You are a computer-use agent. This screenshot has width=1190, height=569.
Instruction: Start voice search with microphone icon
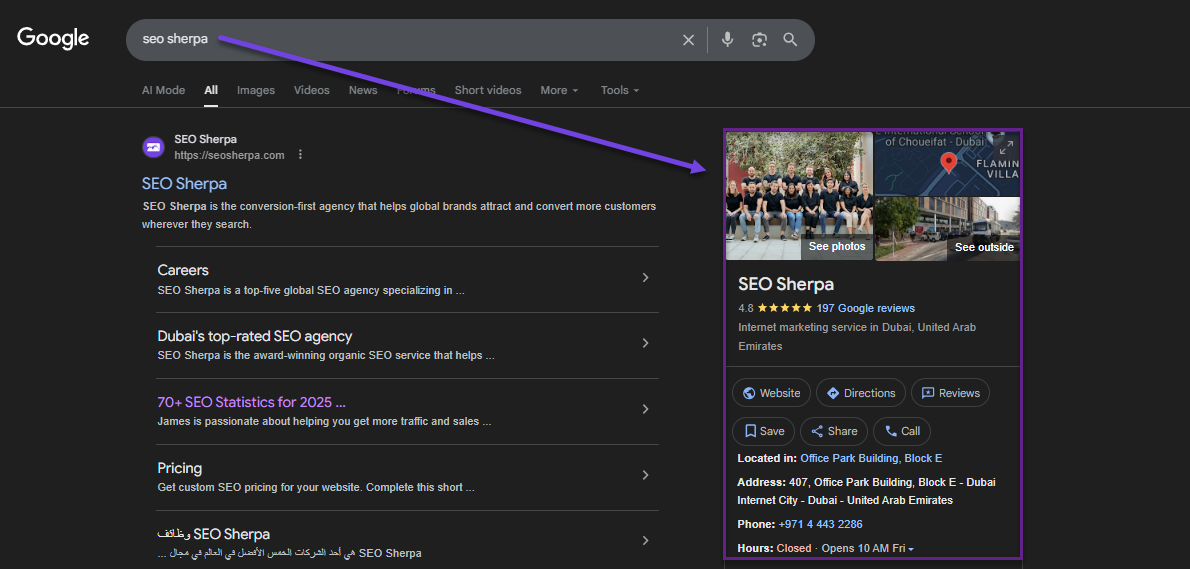point(727,40)
